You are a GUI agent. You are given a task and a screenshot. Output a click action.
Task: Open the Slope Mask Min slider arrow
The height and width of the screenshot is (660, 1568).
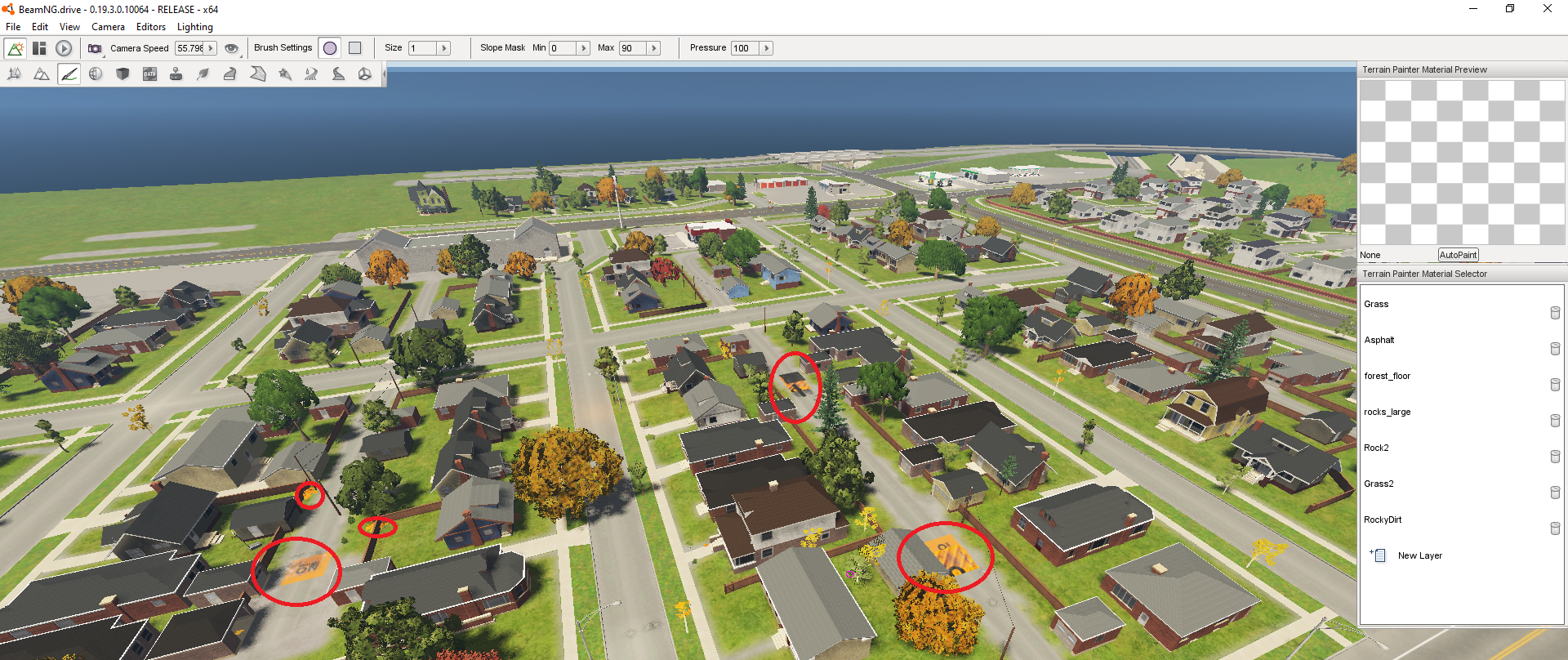tap(584, 48)
